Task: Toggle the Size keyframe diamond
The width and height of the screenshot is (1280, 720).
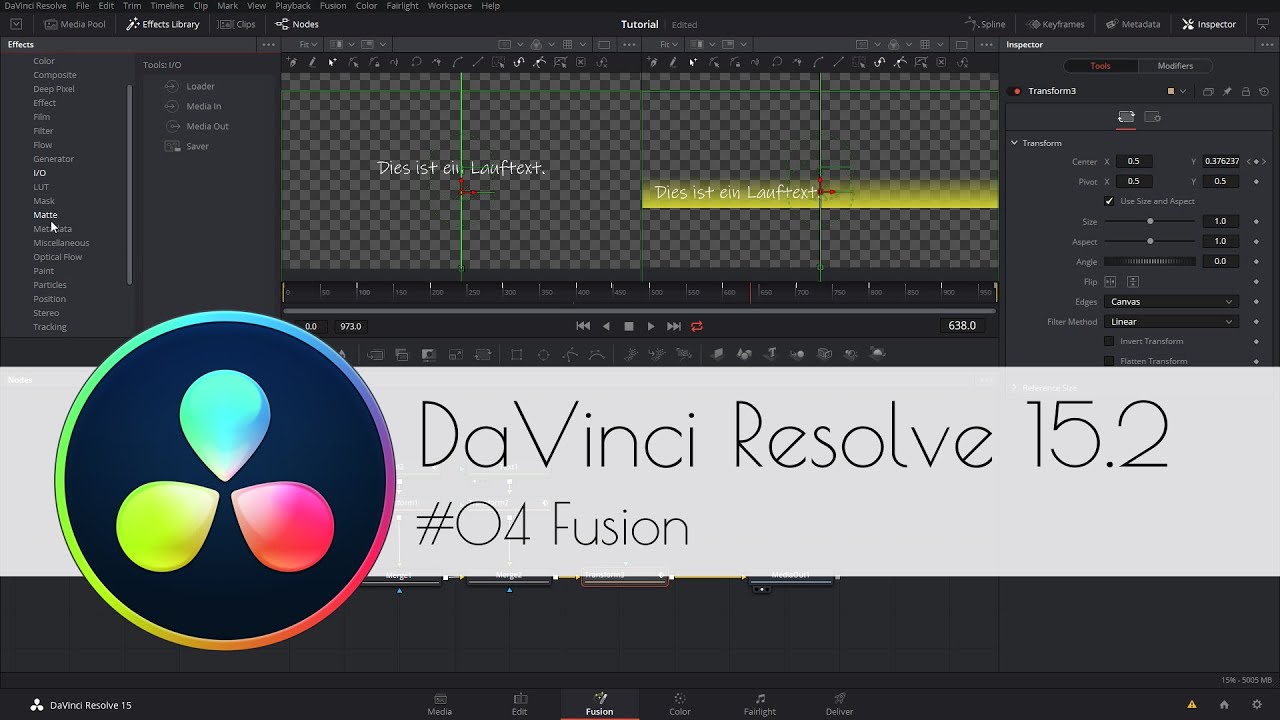Action: coord(1256,221)
